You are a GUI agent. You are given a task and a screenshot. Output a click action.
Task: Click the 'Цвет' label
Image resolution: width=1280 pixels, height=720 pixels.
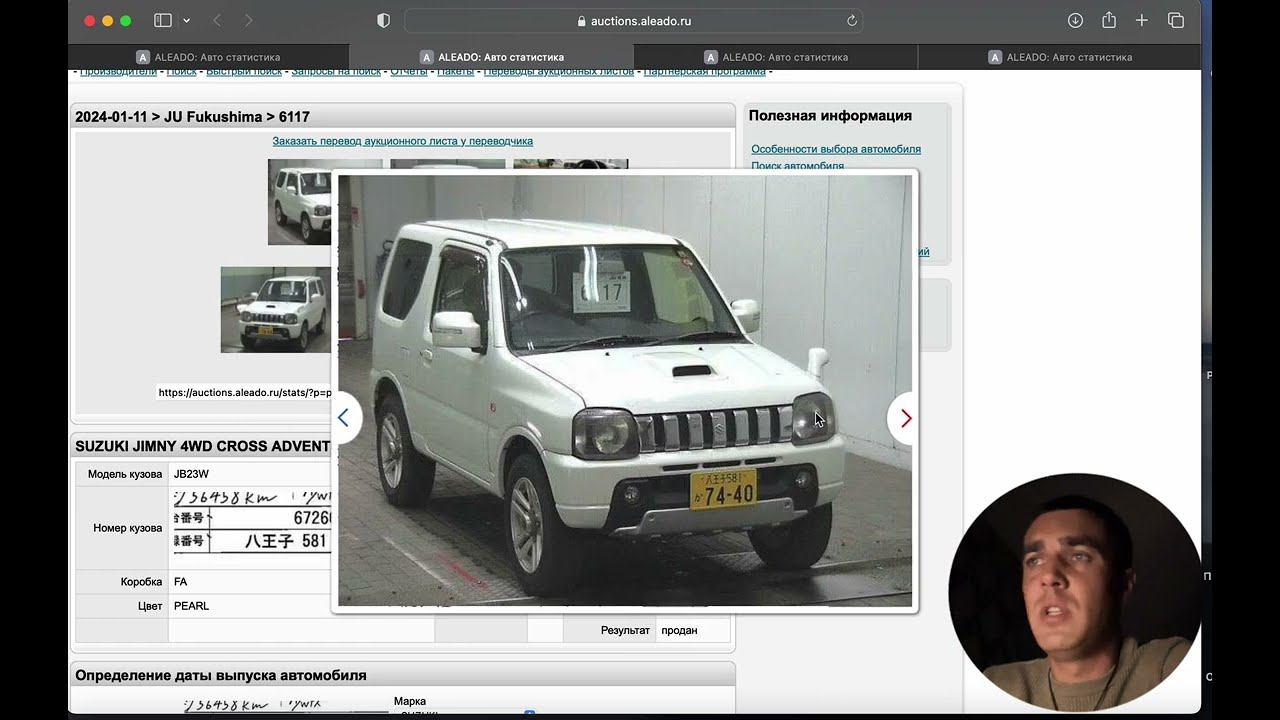[x=150, y=606]
